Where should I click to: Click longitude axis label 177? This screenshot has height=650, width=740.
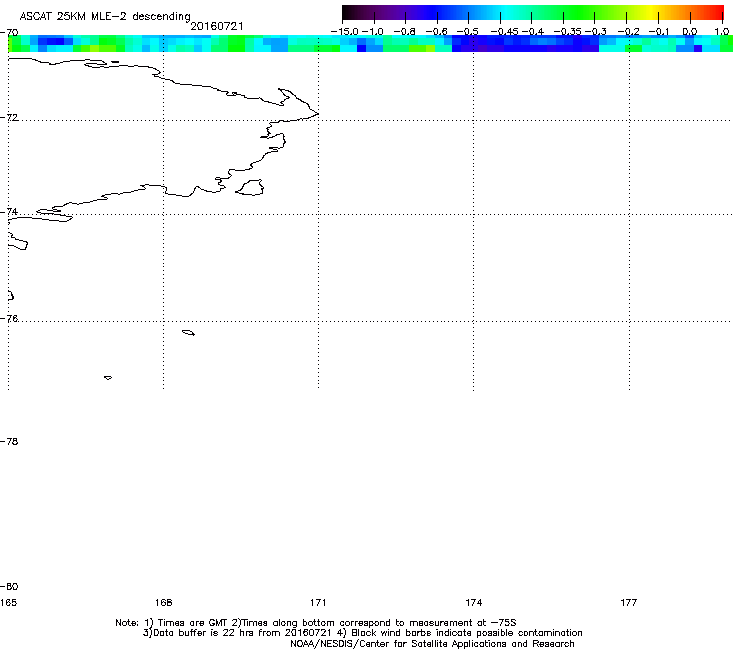[x=629, y=602]
